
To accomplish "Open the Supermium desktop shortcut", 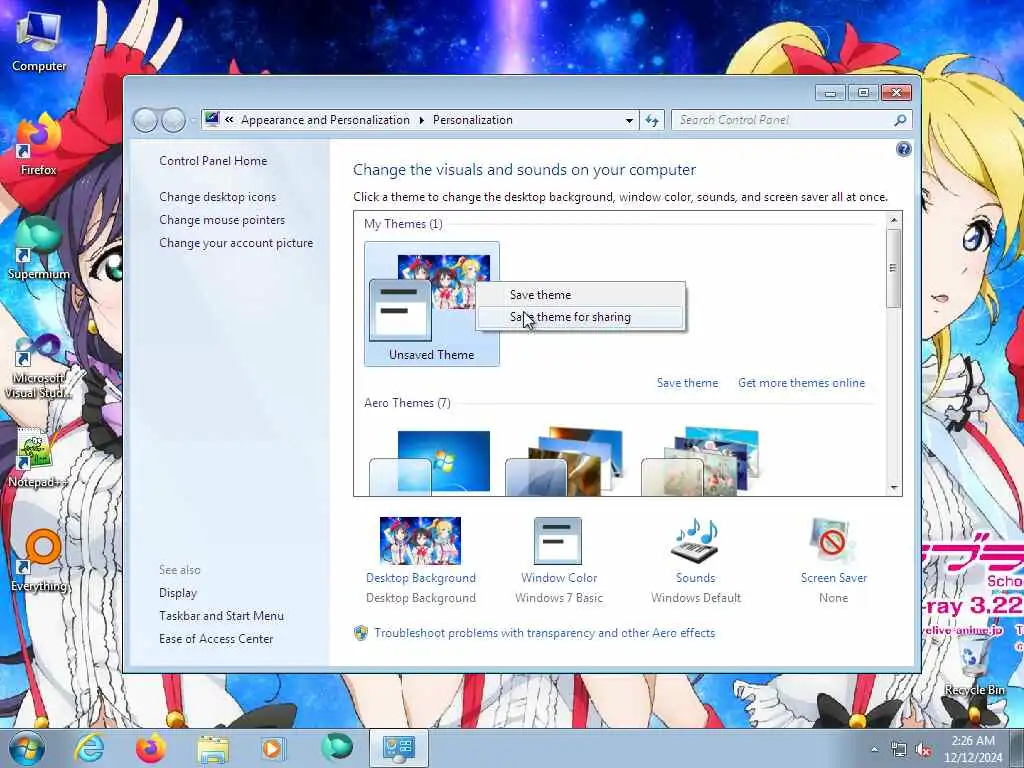I will coord(39,249).
